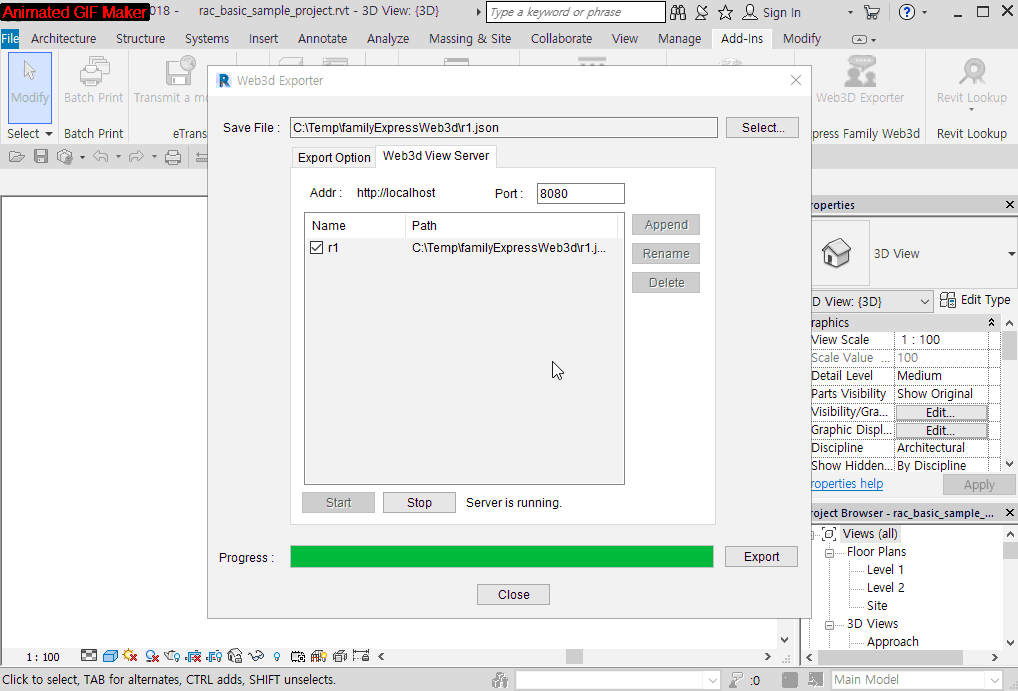The width and height of the screenshot is (1018, 691).
Task: Open the Help question mark icon
Action: [907, 12]
